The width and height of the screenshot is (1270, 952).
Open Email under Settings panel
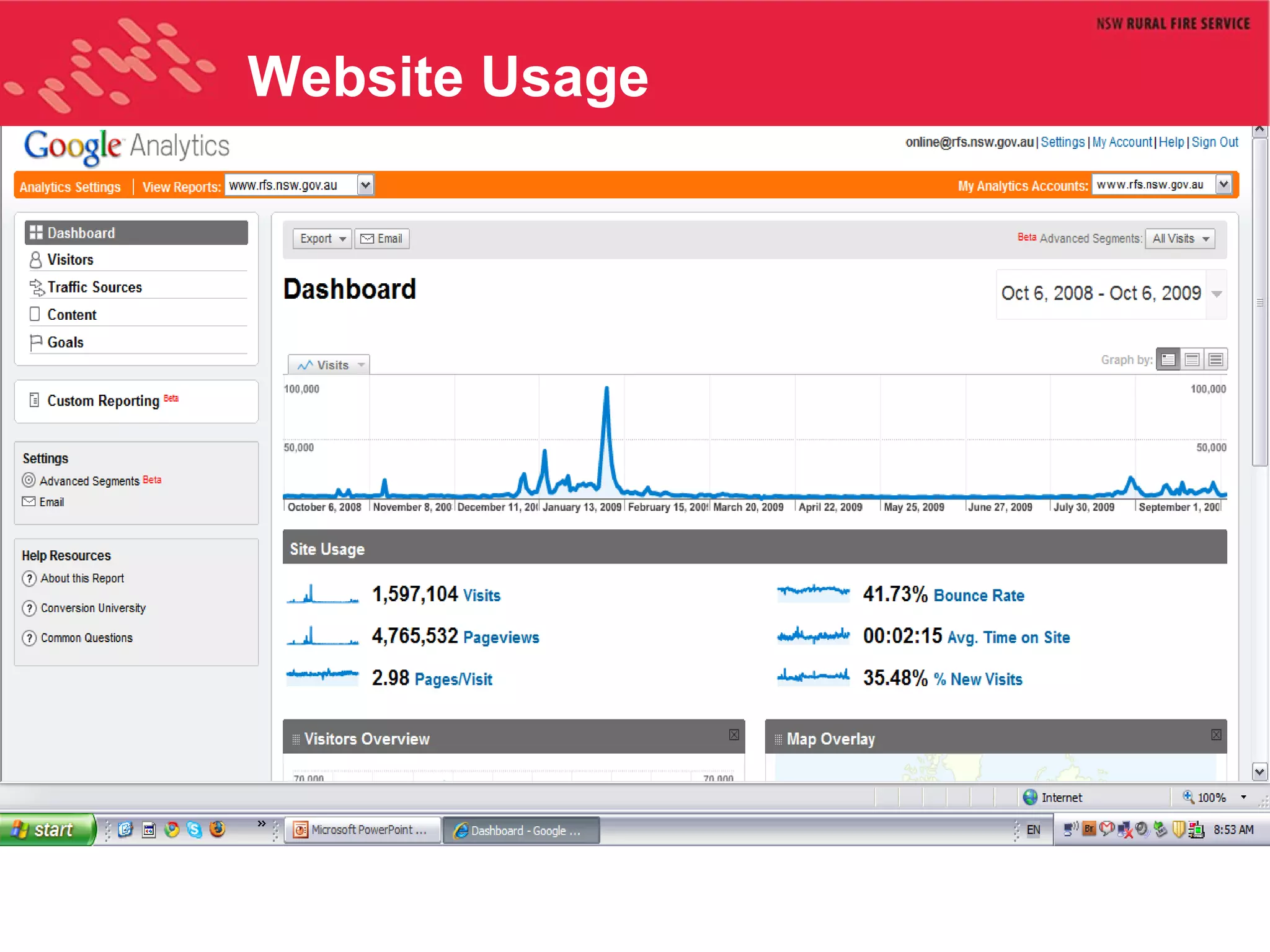(x=51, y=502)
